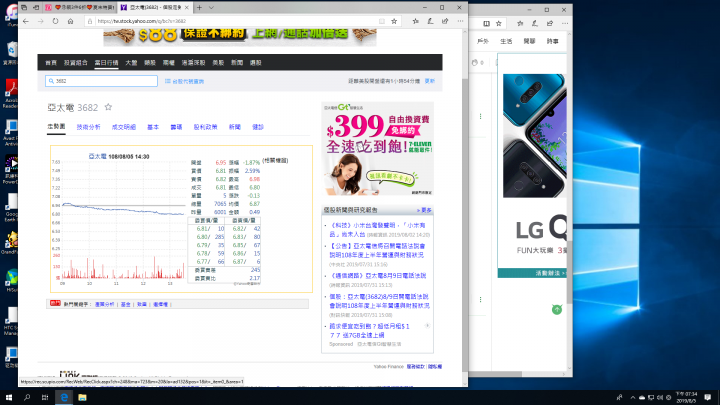Open the front browser Settings and more menu
The width and height of the screenshot is (720, 405).
(x=460, y=21)
